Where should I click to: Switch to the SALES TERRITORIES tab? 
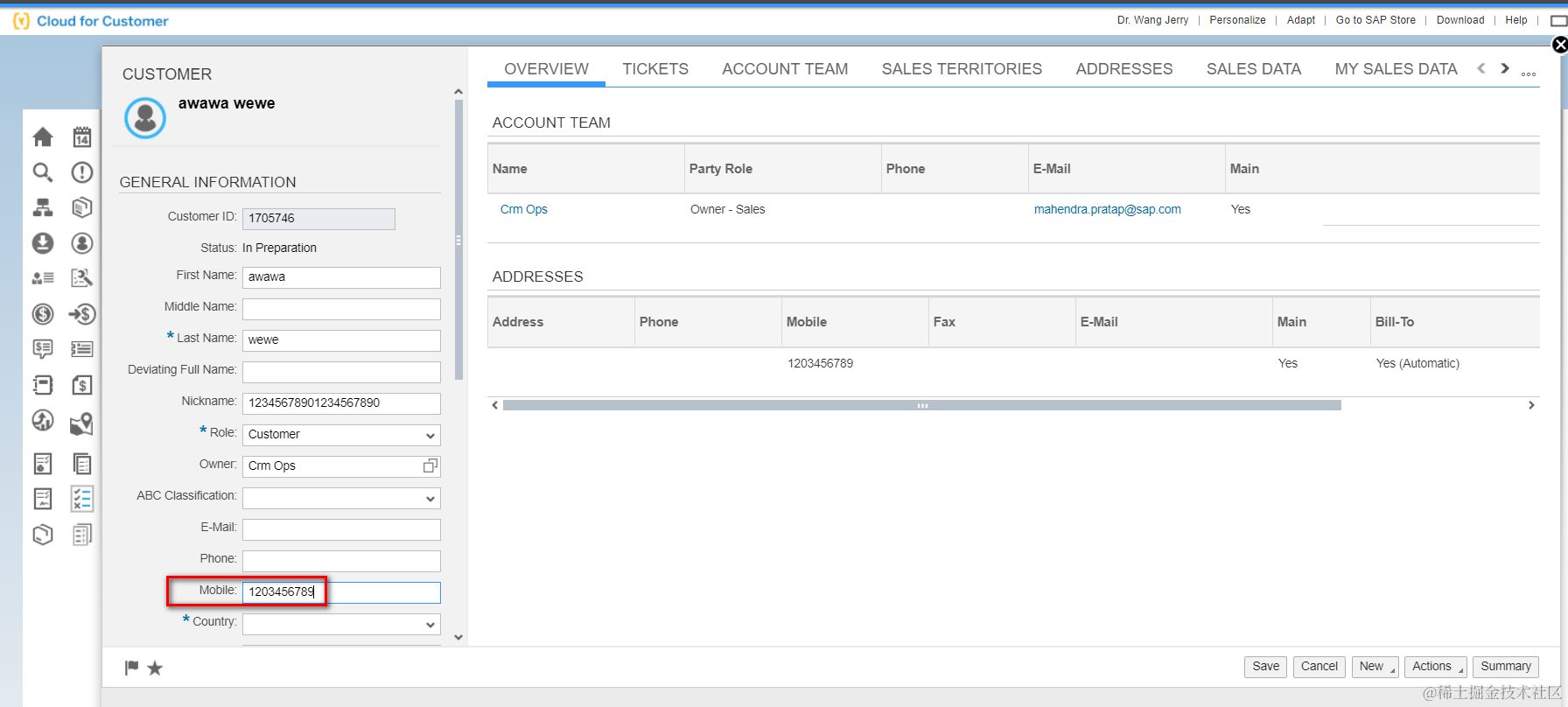[x=962, y=69]
